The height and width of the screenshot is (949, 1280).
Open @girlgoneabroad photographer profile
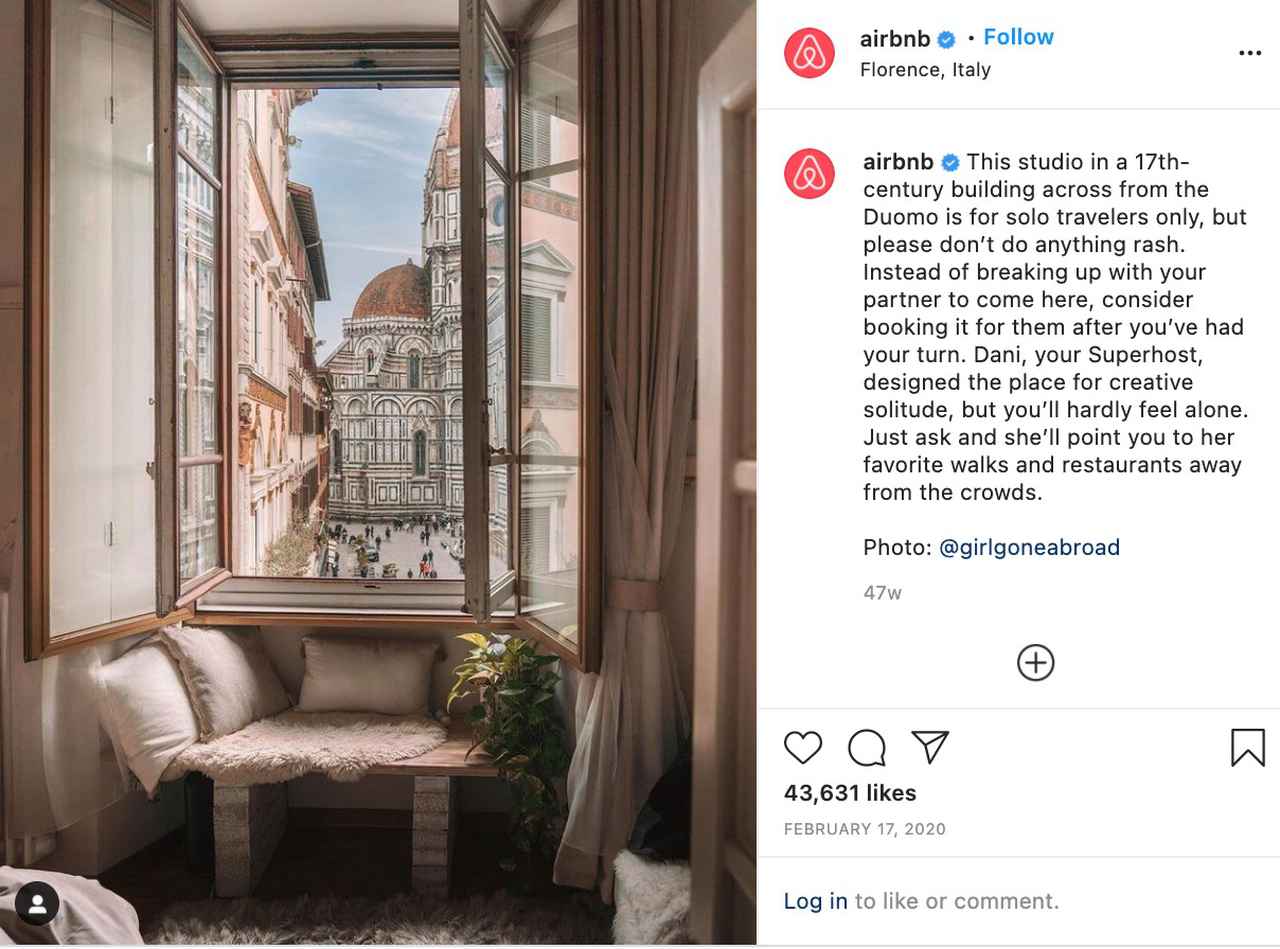(x=1029, y=547)
